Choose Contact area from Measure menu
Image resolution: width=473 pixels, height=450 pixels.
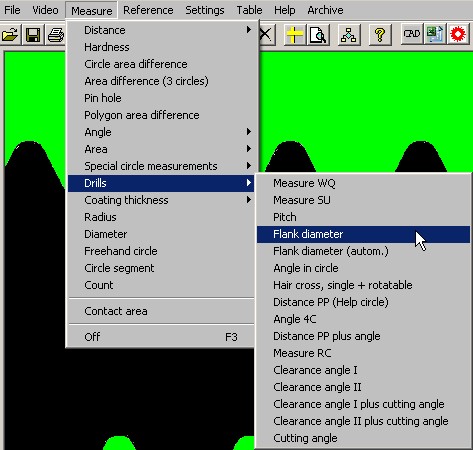(x=161, y=311)
